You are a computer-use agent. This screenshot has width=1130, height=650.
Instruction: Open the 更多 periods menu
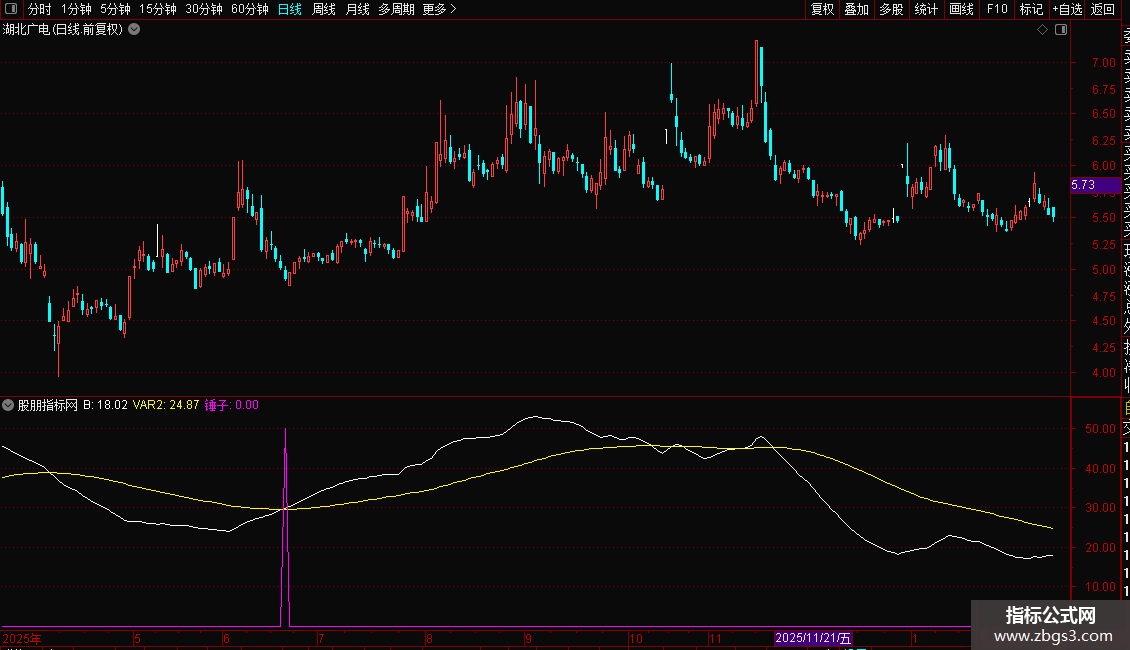[439, 9]
